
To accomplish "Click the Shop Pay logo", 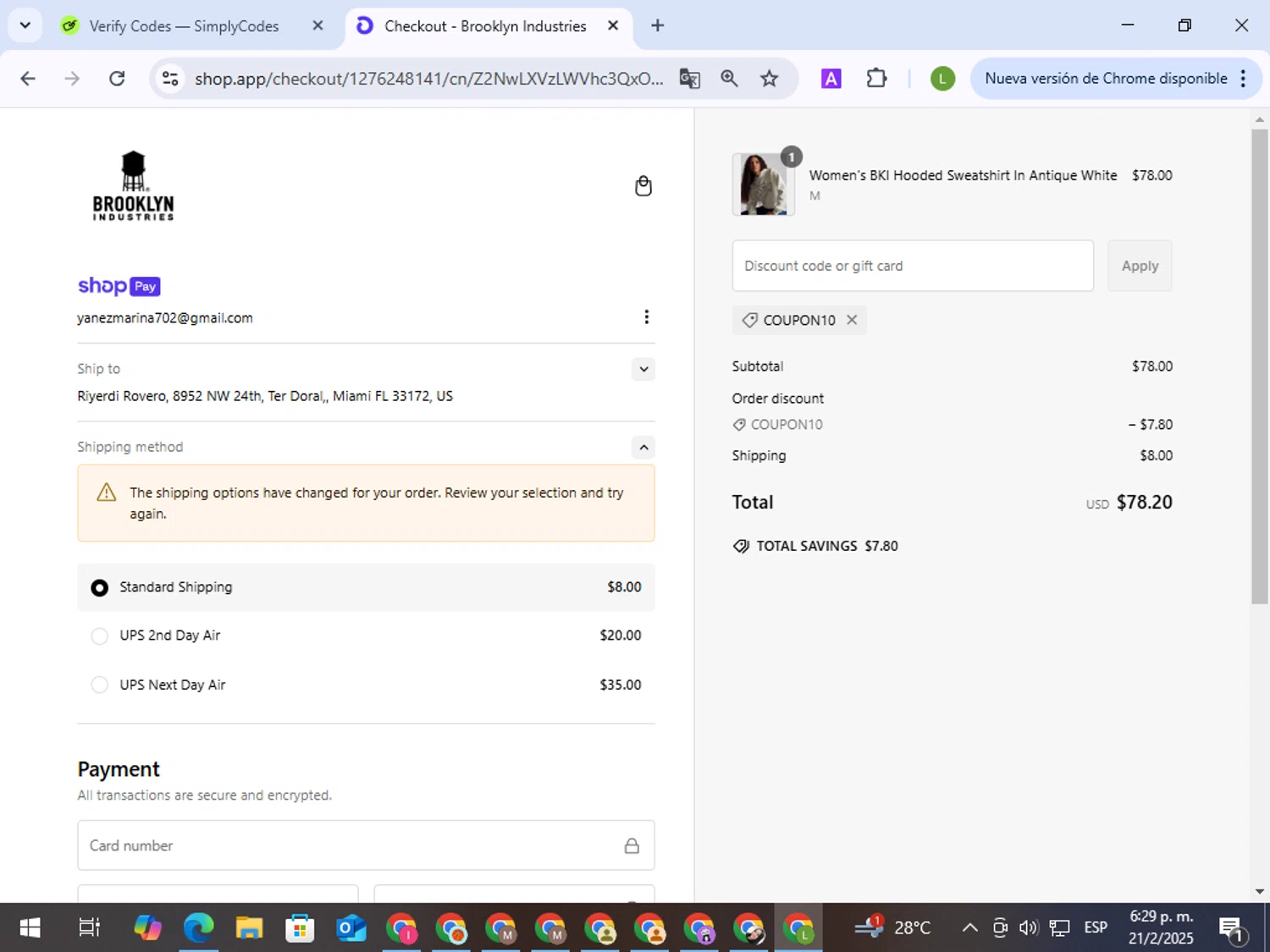I will point(119,286).
